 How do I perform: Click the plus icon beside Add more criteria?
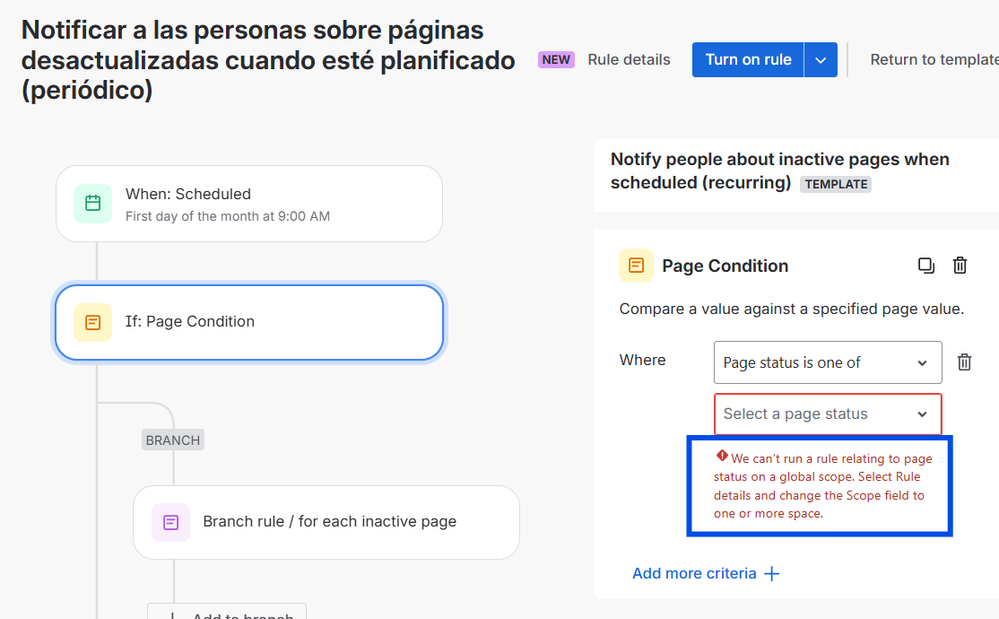771,573
